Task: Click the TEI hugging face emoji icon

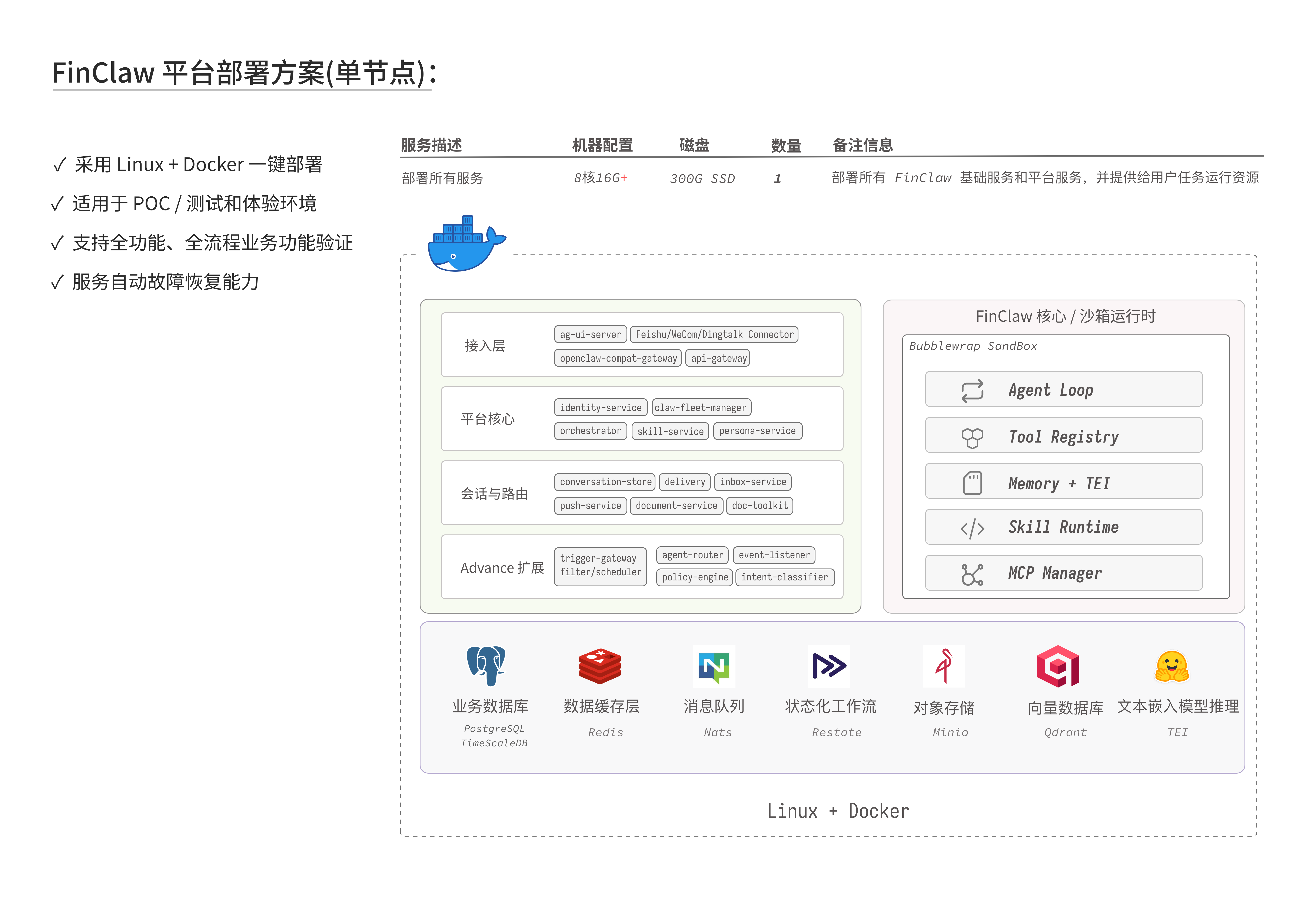Action: click(x=1172, y=667)
